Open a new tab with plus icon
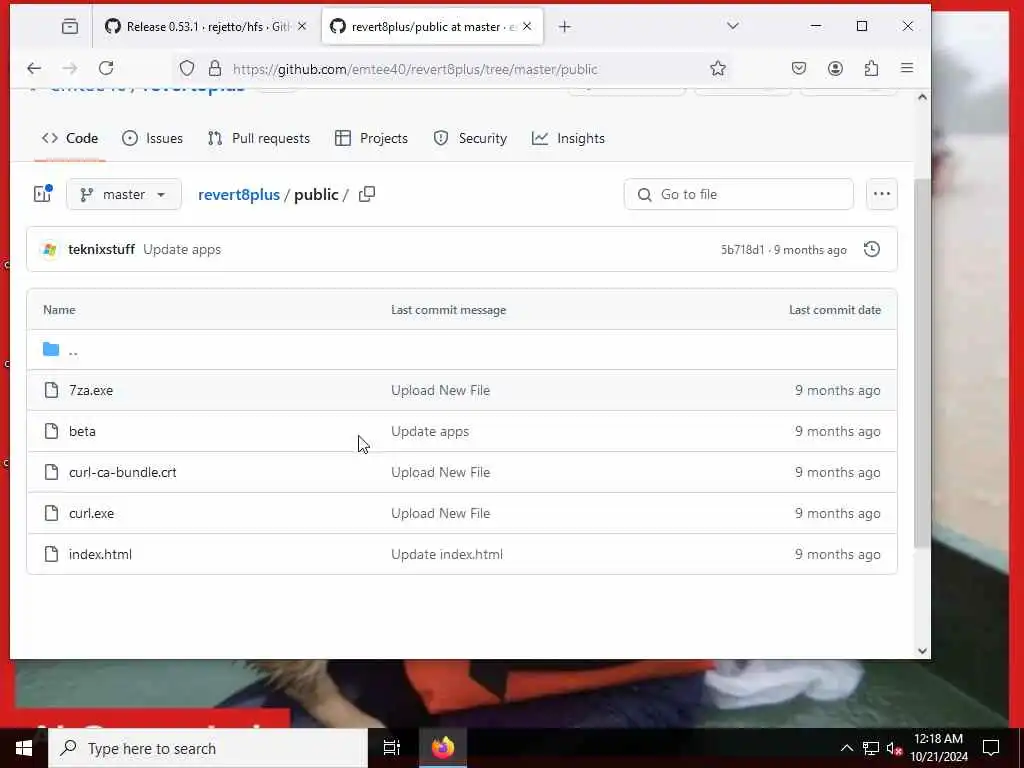Screen dimensions: 1024x768 [x=565, y=27]
